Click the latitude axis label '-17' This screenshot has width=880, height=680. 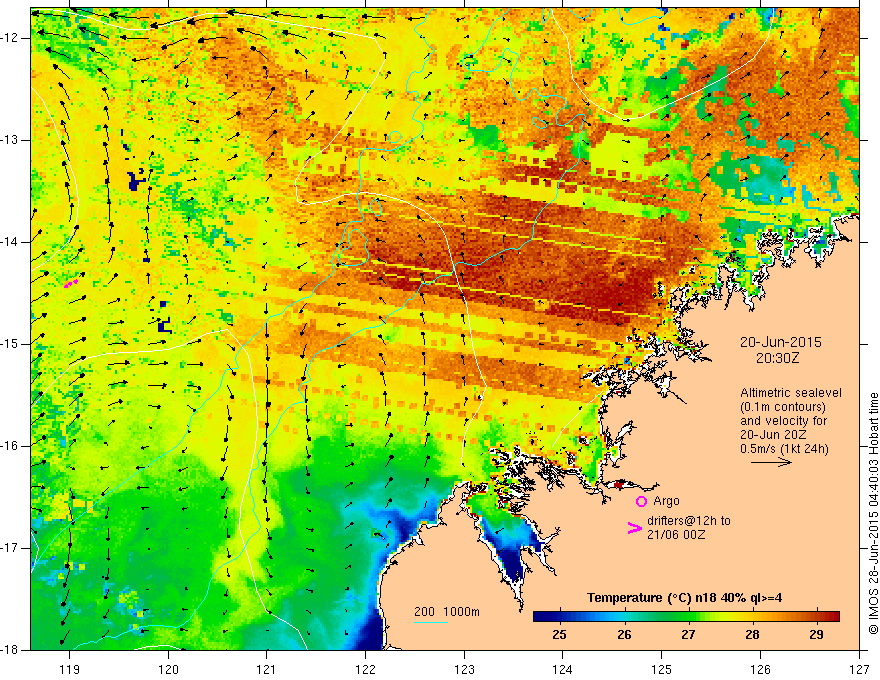pos(10,548)
